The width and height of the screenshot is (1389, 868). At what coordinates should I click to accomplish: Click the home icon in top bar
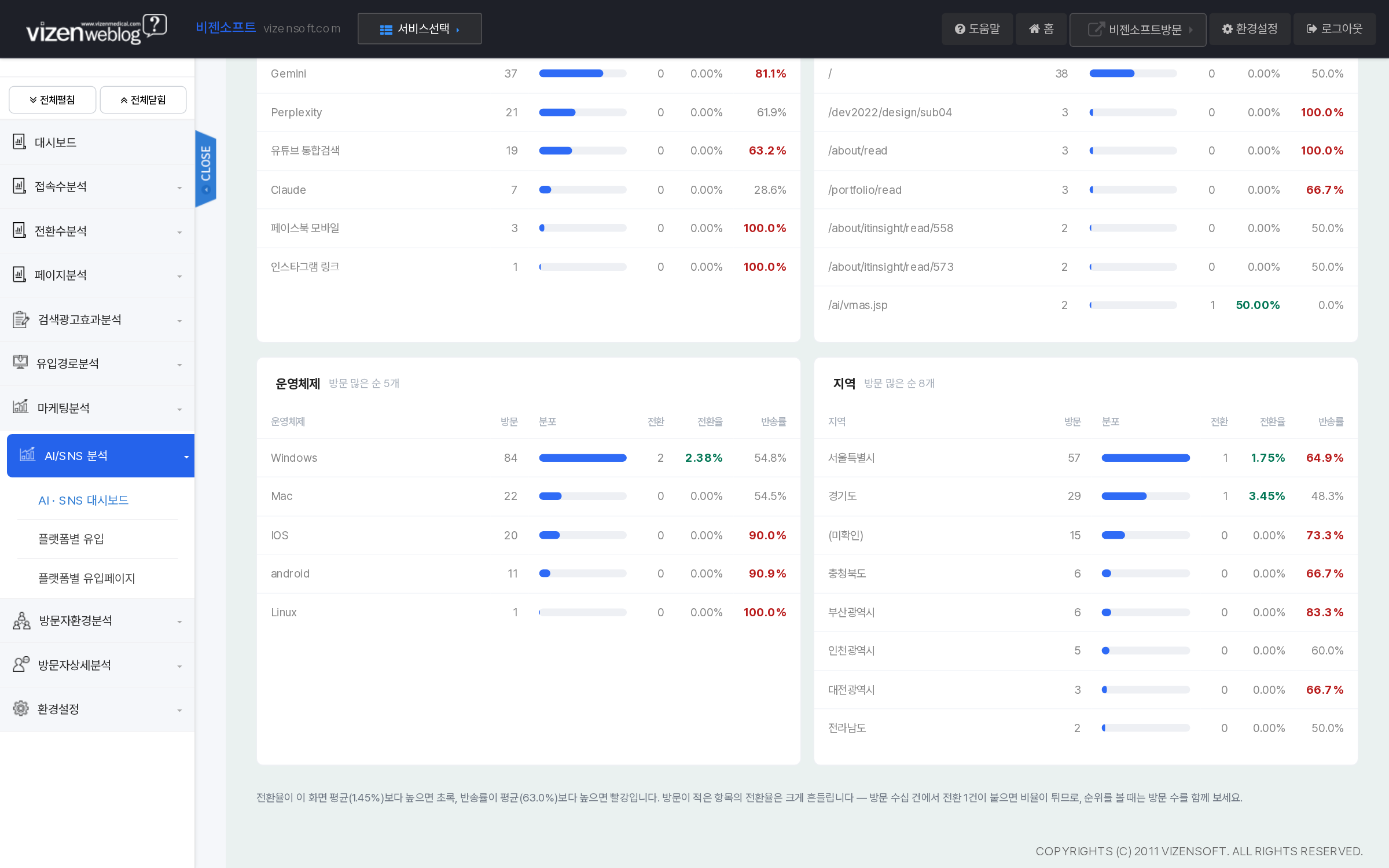(x=1034, y=29)
